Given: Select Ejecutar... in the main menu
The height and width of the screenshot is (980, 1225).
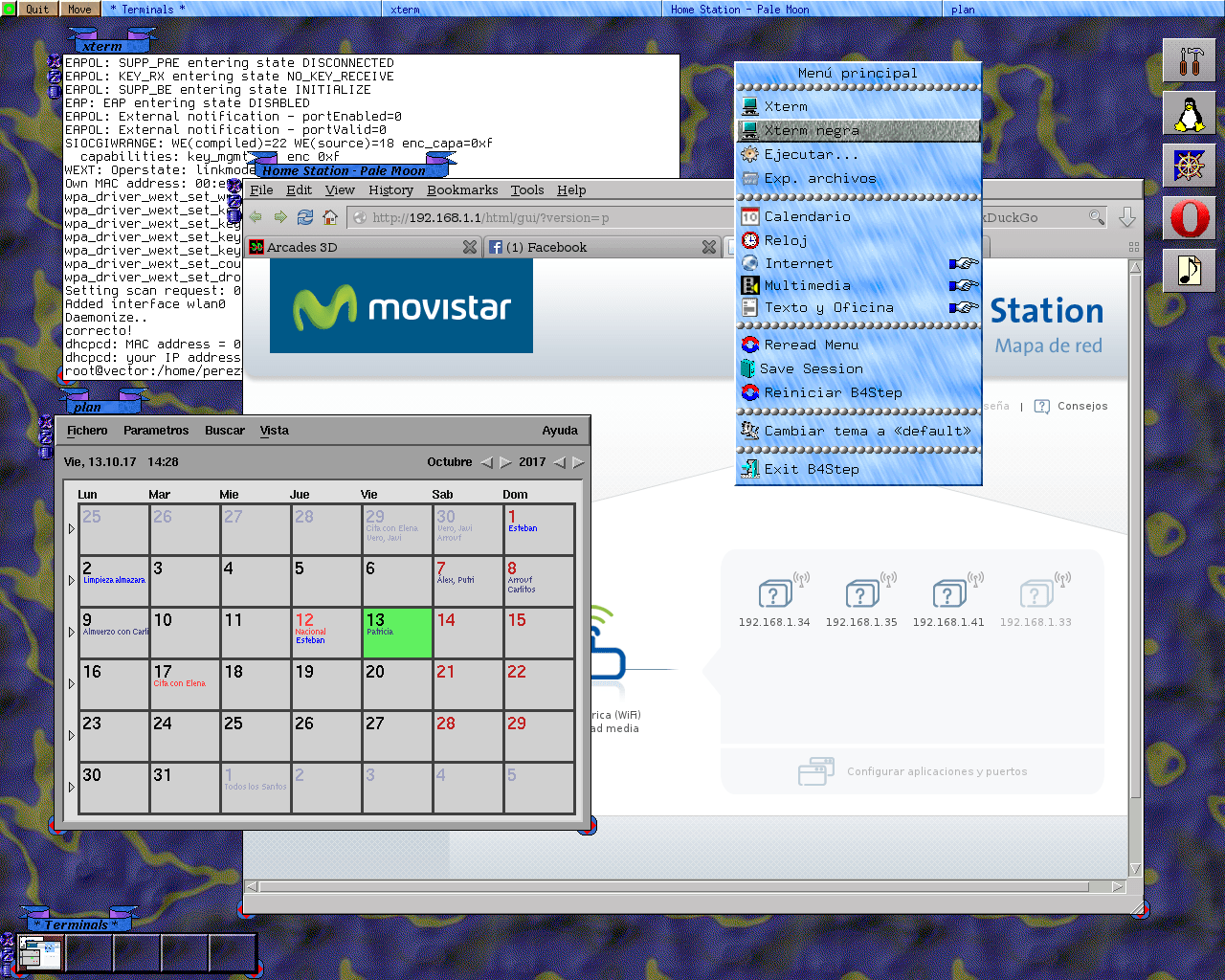Looking at the screenshot, I should (x=858, y=154).
